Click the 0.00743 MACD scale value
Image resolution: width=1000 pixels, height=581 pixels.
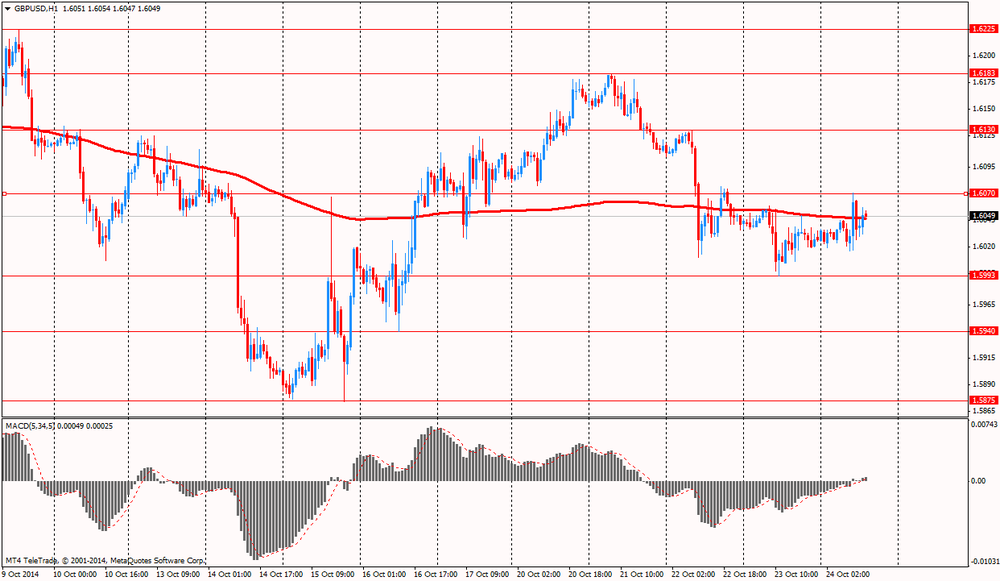[983, 425]
